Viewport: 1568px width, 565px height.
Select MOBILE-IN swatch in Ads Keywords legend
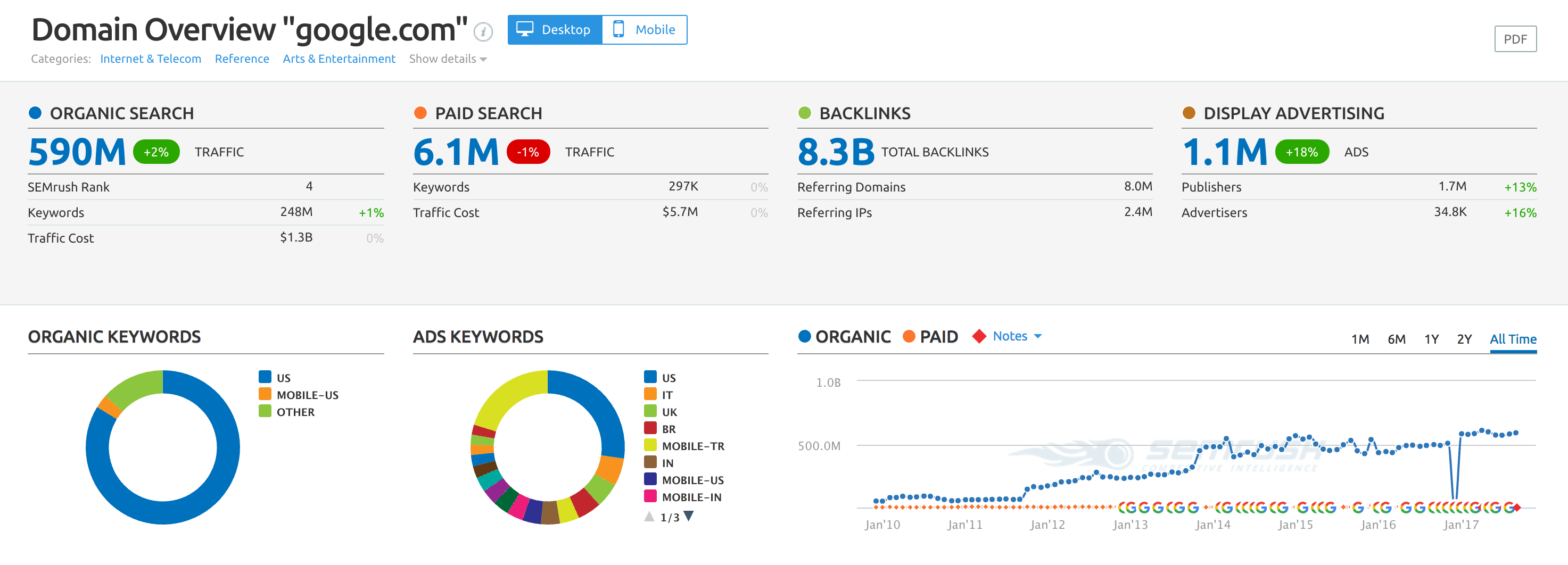coord(650,496)
